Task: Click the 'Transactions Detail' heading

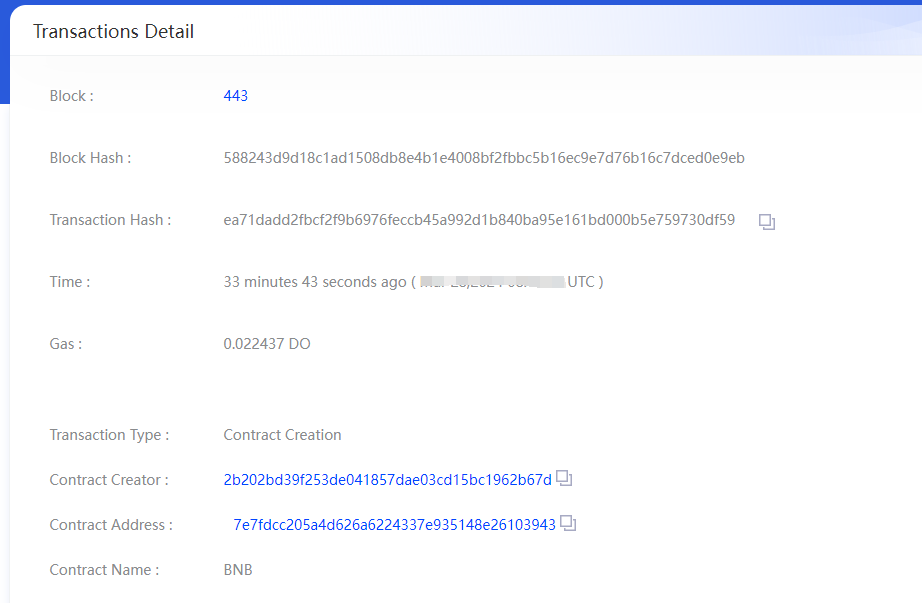Action: point(113,31)
